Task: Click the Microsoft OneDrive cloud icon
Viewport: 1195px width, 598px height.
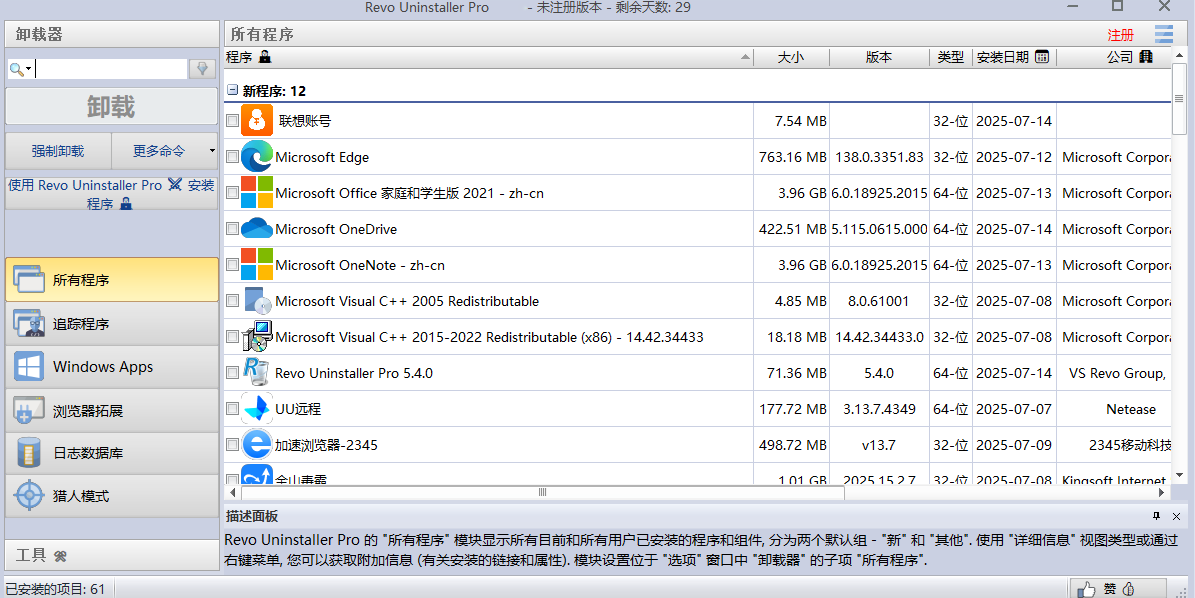Action: point(257,229)
